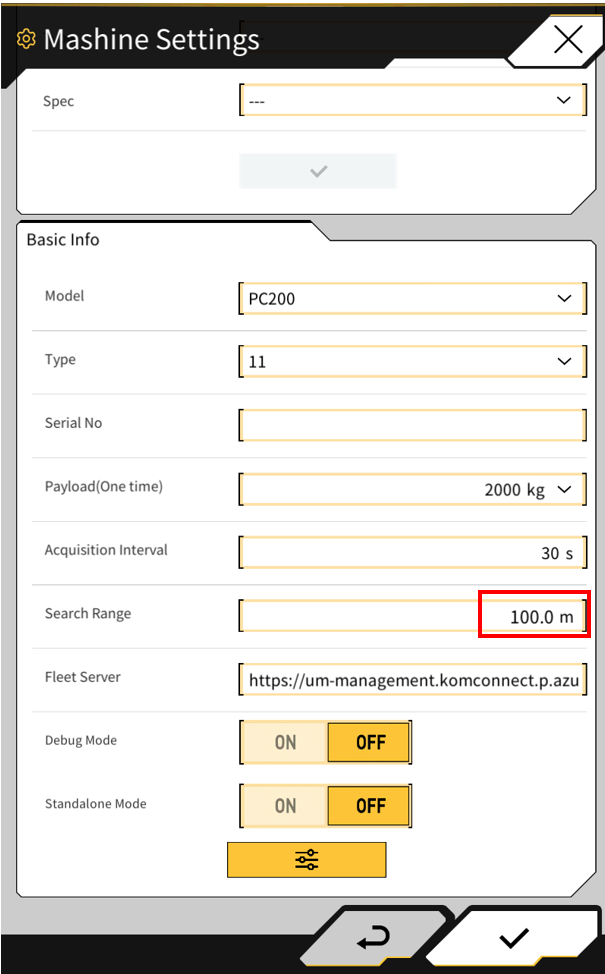This screenshot has height=974, width=605.
Task: Click the Fleet Server URL field
Action: 412,680
